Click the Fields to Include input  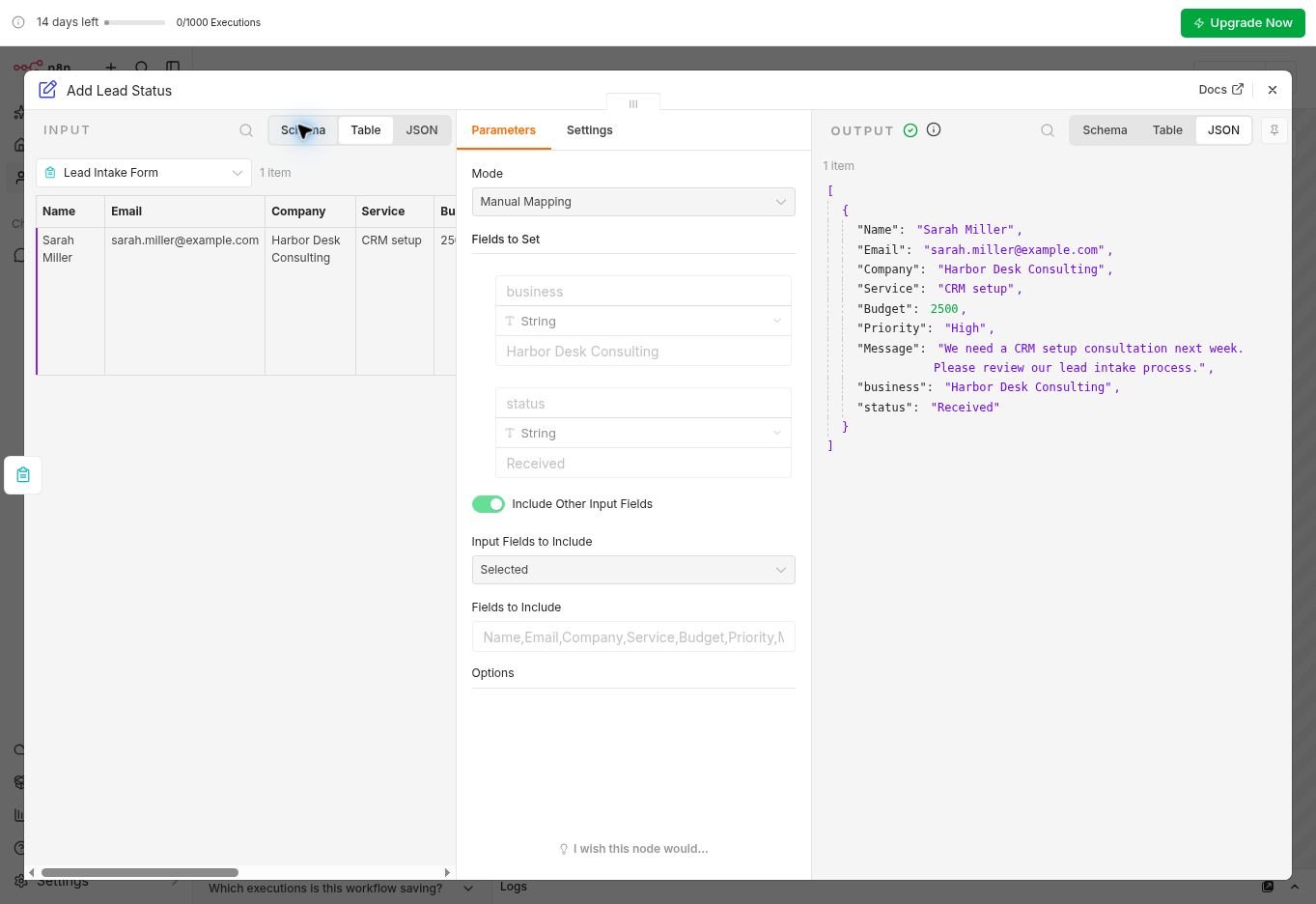tap(633, 637)
